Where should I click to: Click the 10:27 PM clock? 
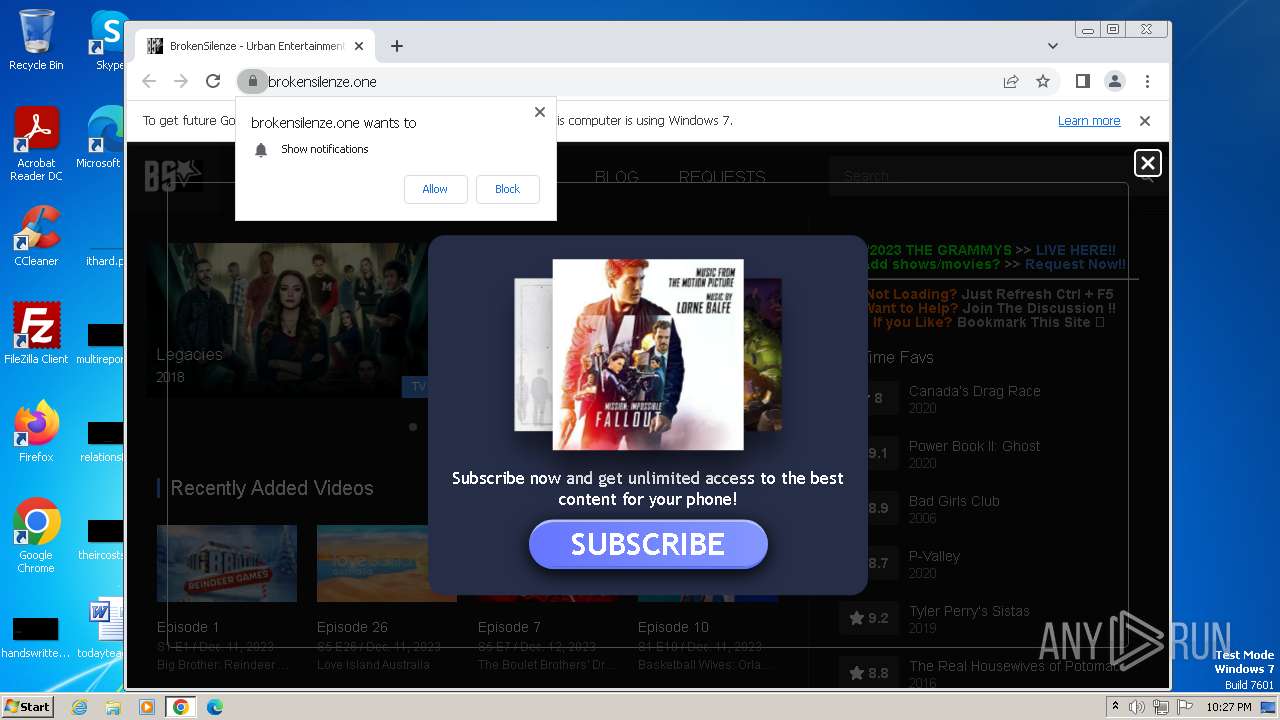click(1228, 707)
